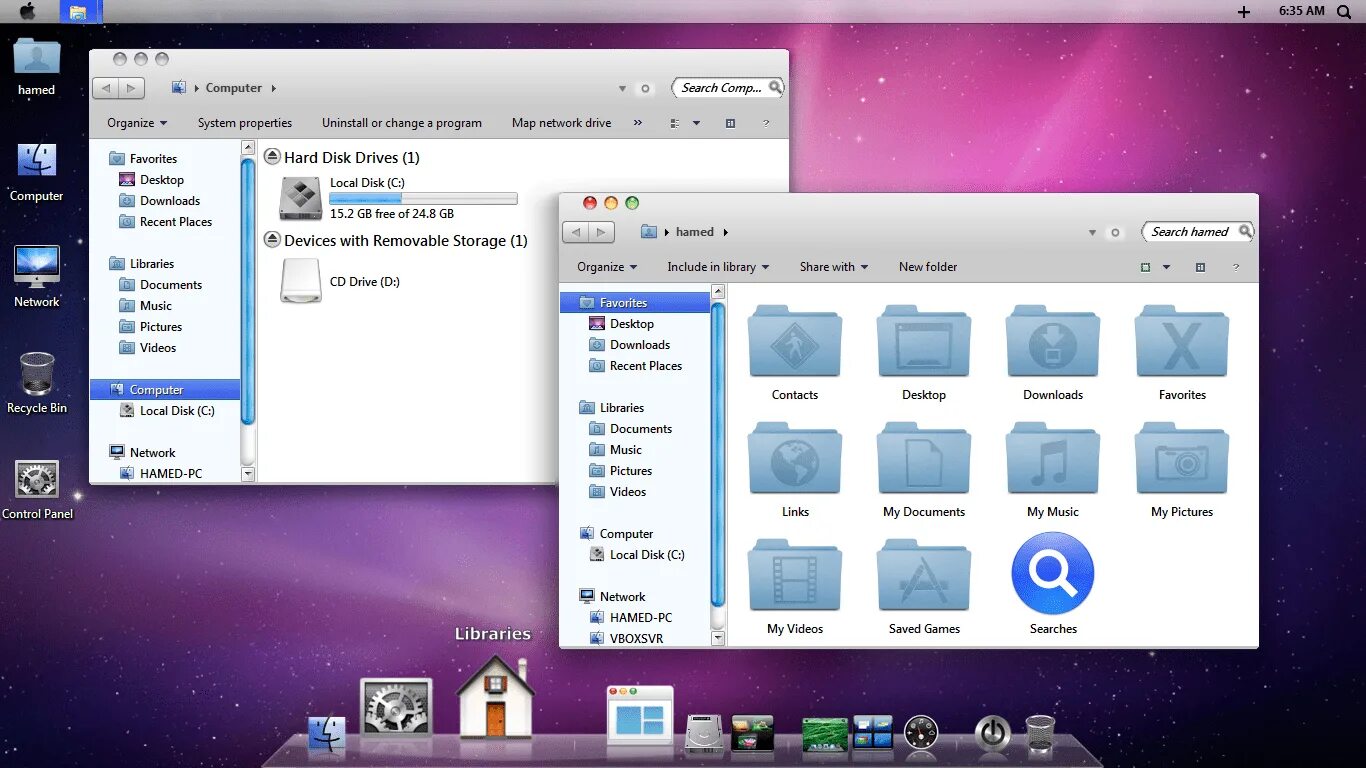Open the Searches magnifier icon
Screen dimensions: 1366x768
pos(1053,573)
